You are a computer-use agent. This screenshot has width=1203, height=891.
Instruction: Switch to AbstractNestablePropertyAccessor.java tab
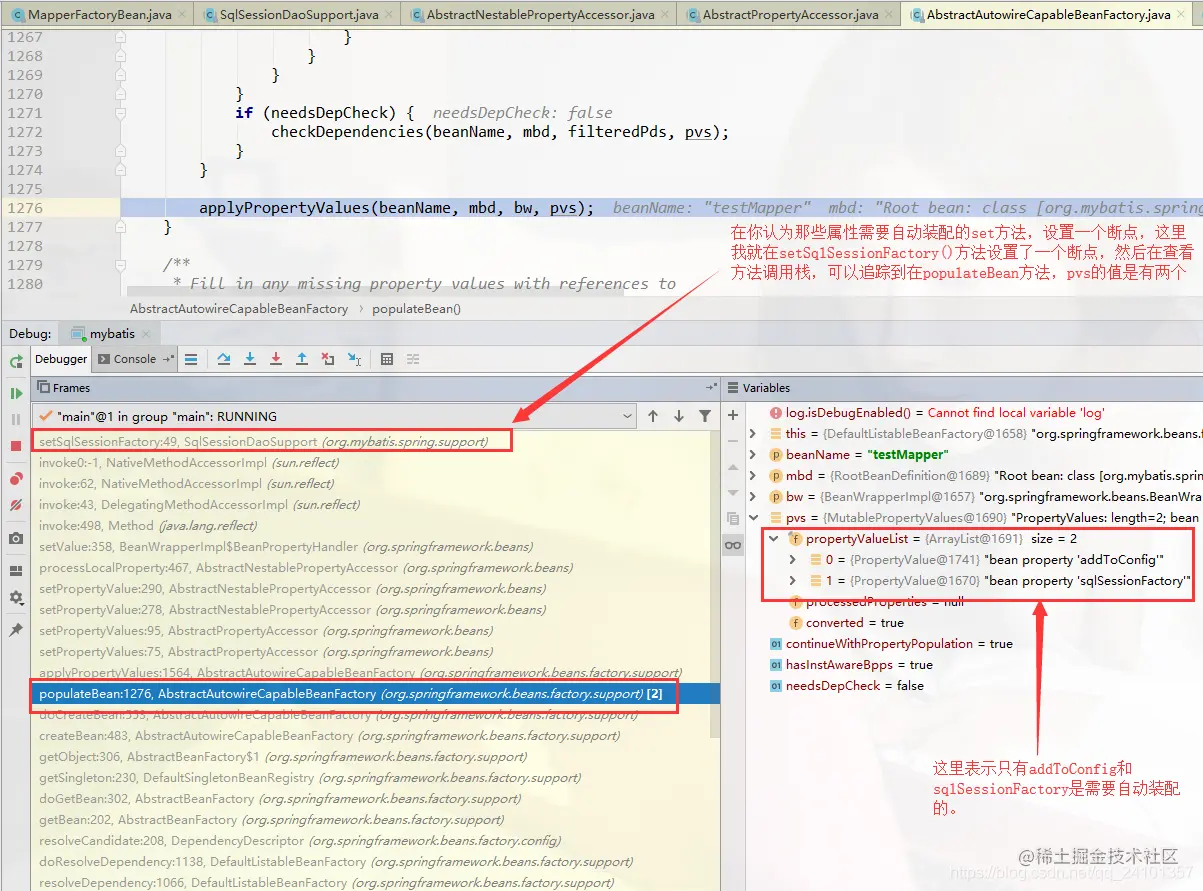pos(539,15)
